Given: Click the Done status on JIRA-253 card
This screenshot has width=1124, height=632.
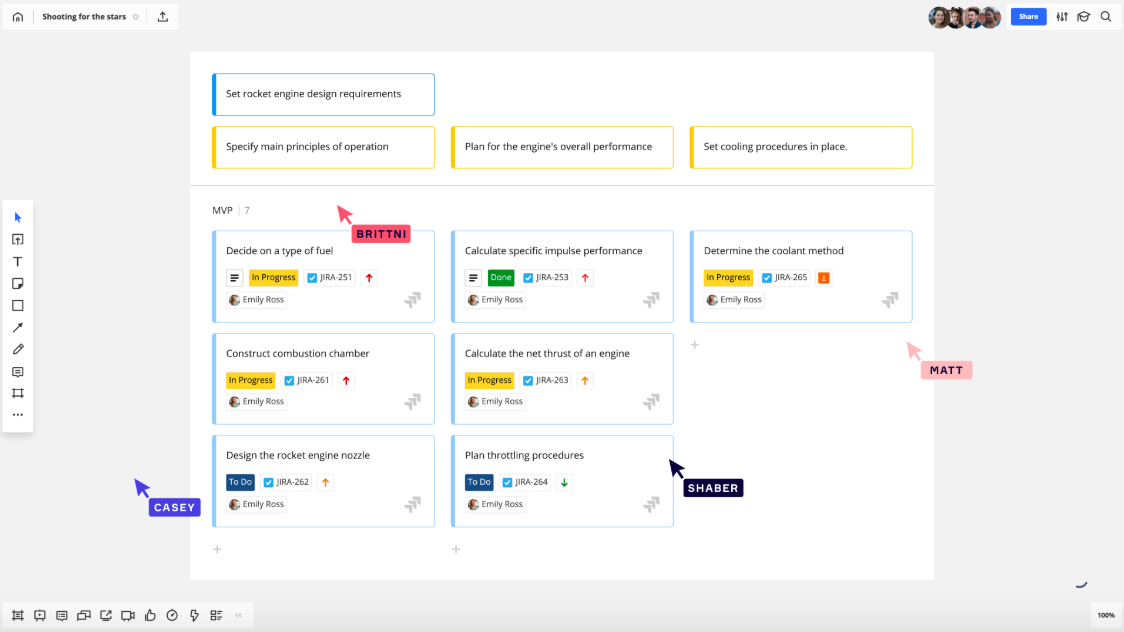Looking at the screenshot, I should pyautogui.click(x=501, y=278).
